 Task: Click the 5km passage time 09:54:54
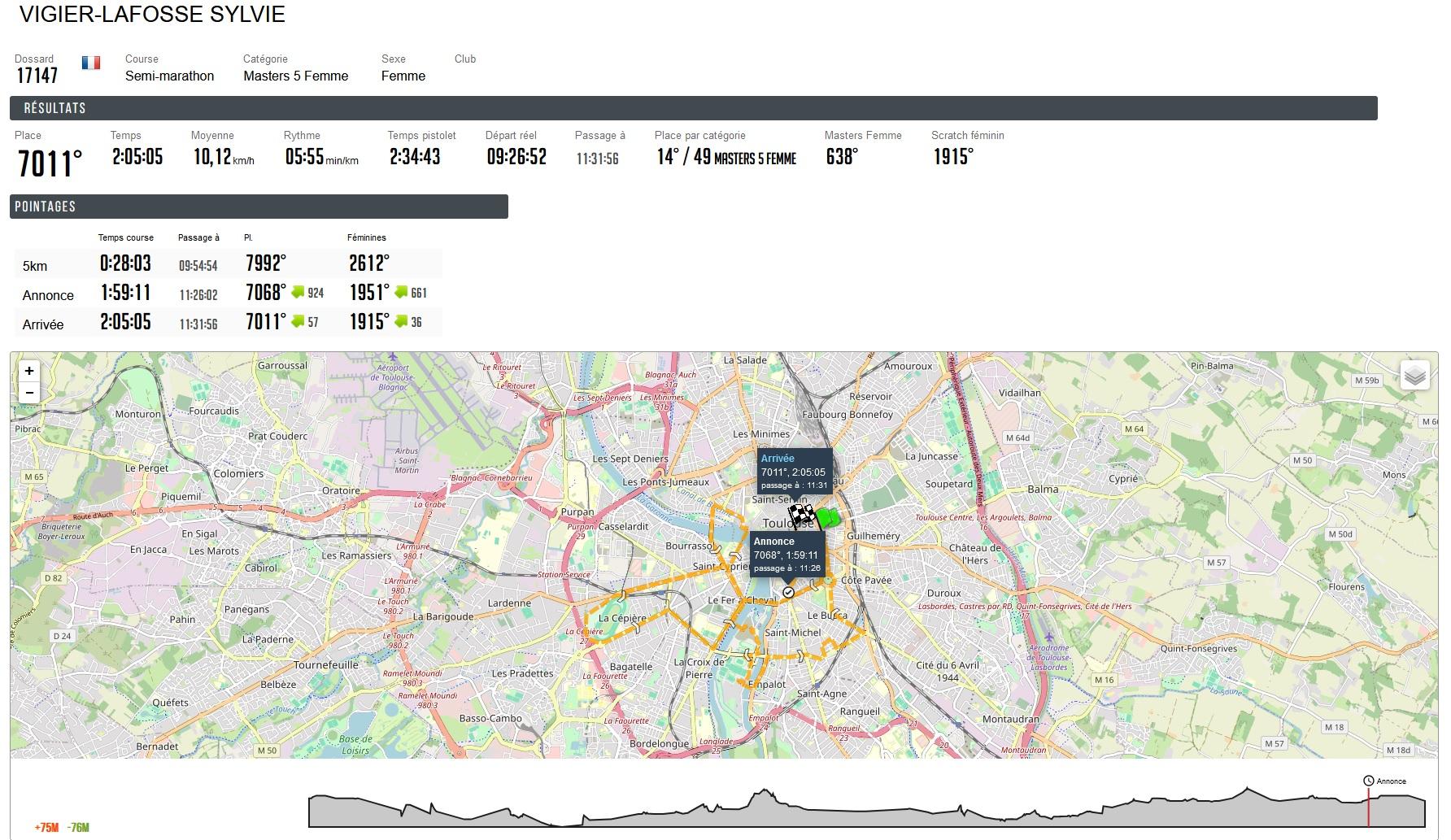(198, 266)
